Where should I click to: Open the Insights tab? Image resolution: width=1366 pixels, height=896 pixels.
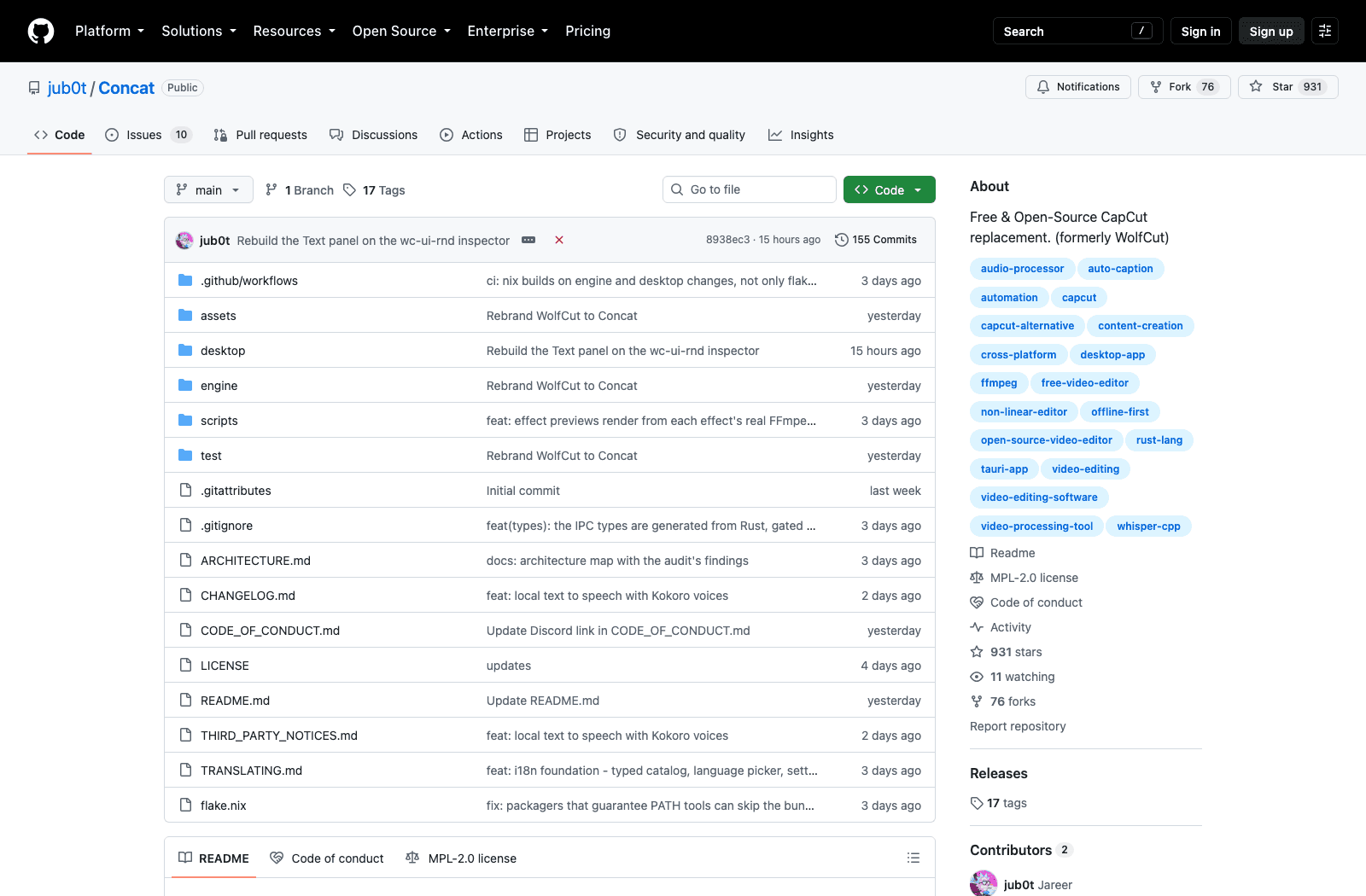(801, 135)
